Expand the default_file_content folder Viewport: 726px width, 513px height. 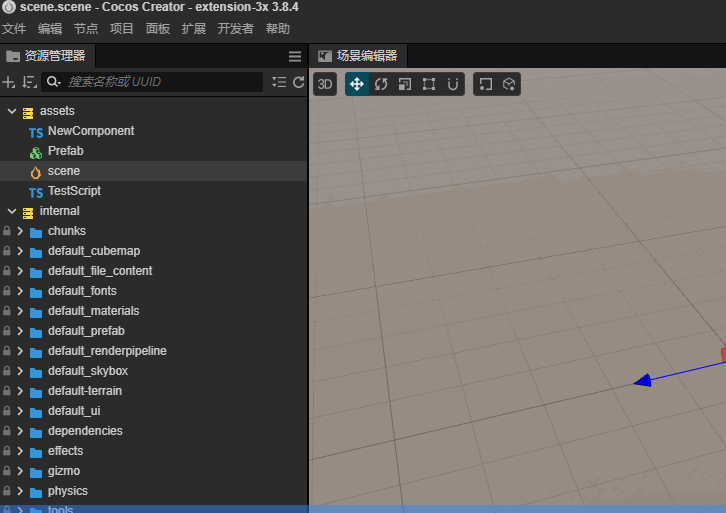(x=20, y=270)
